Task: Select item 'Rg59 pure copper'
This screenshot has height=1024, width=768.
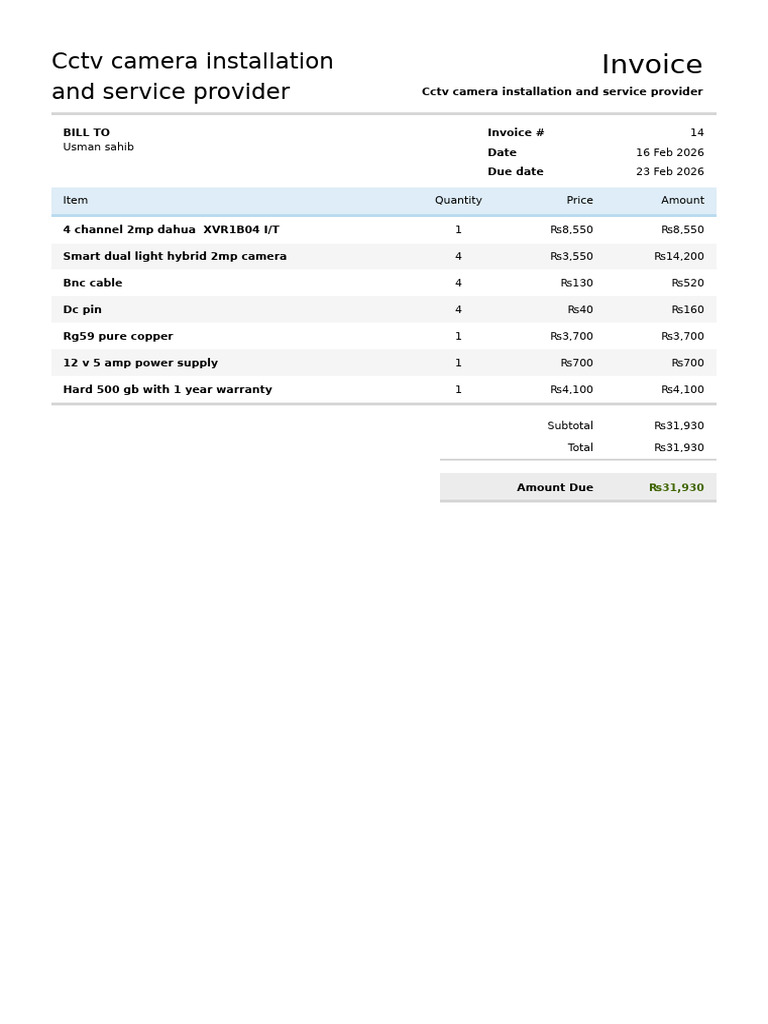Action: click(x=118, y=336)
